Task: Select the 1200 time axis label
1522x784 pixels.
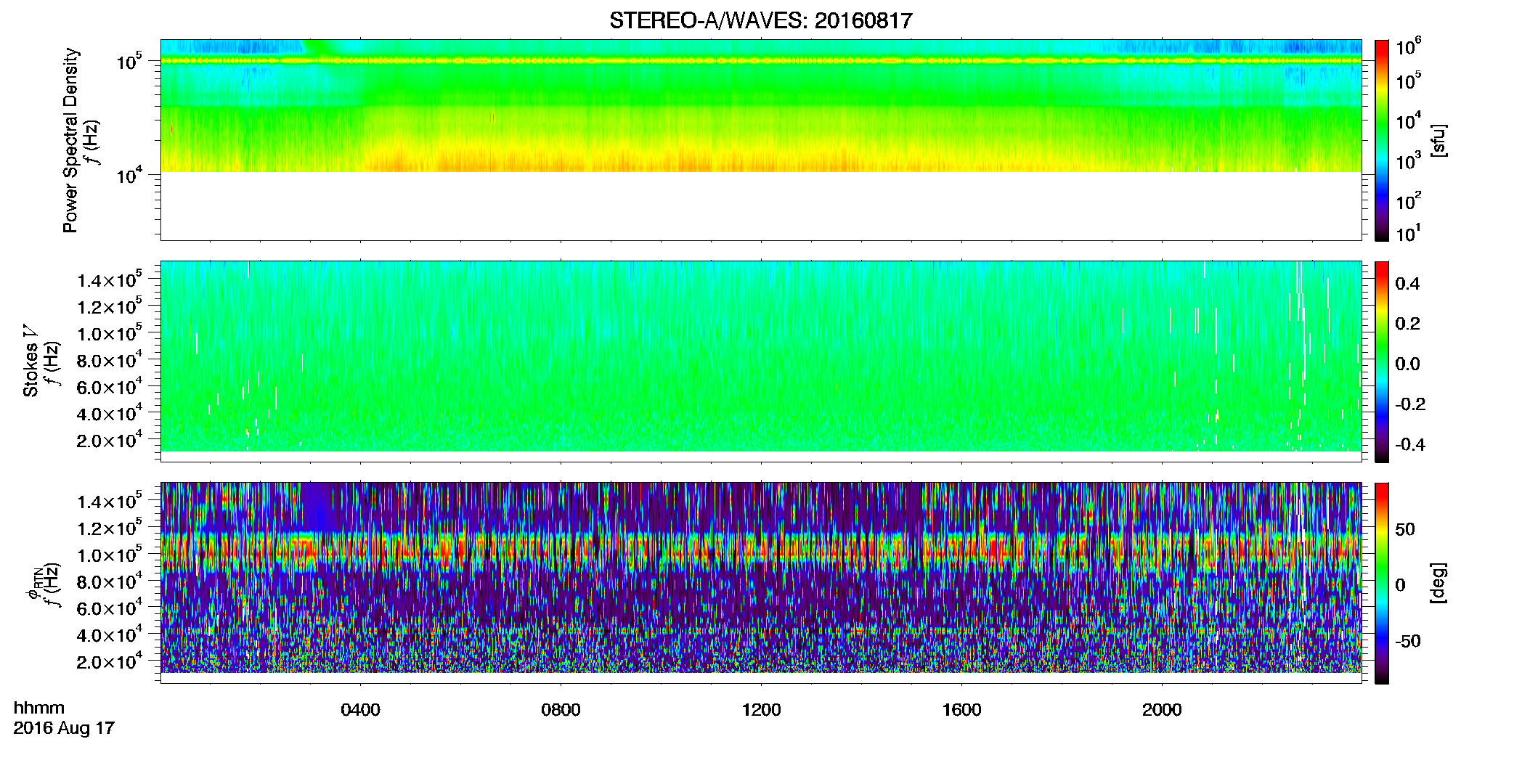Action: 761,710
